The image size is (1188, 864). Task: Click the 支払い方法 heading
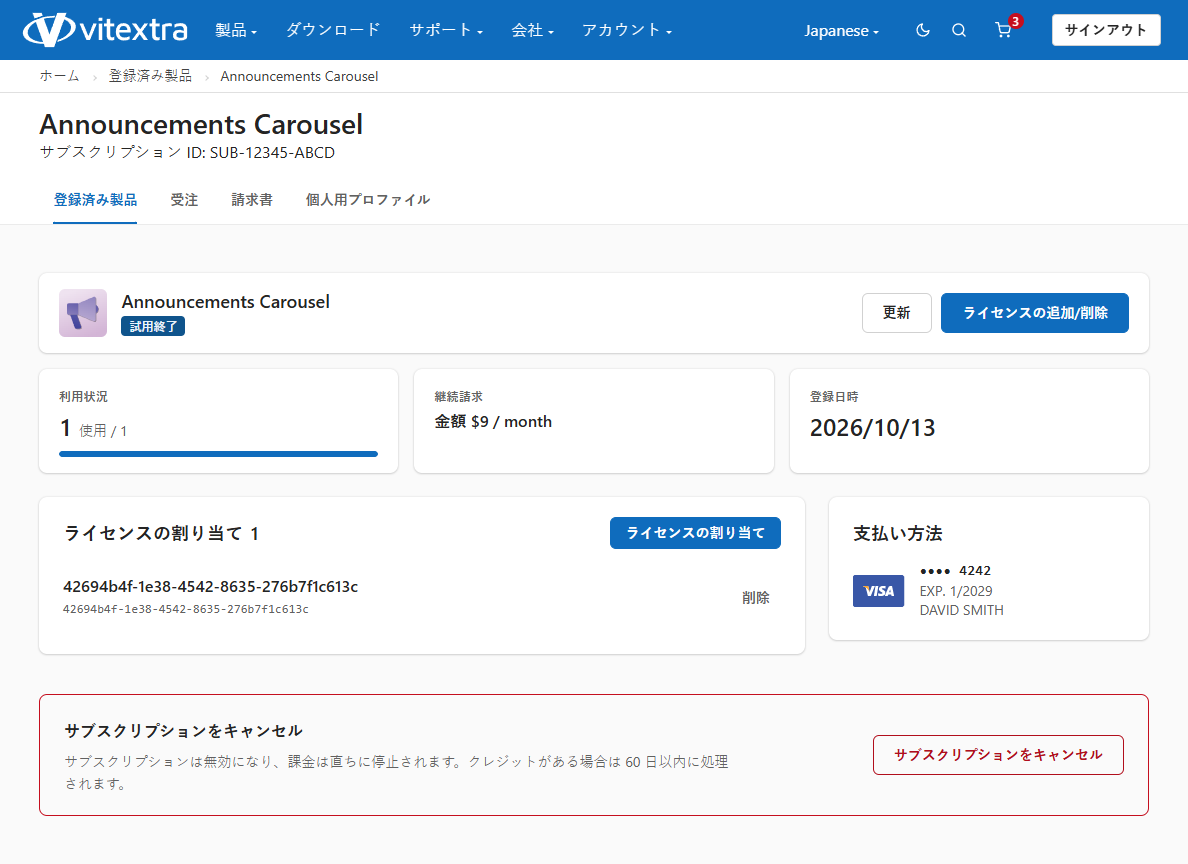[898, 534]
